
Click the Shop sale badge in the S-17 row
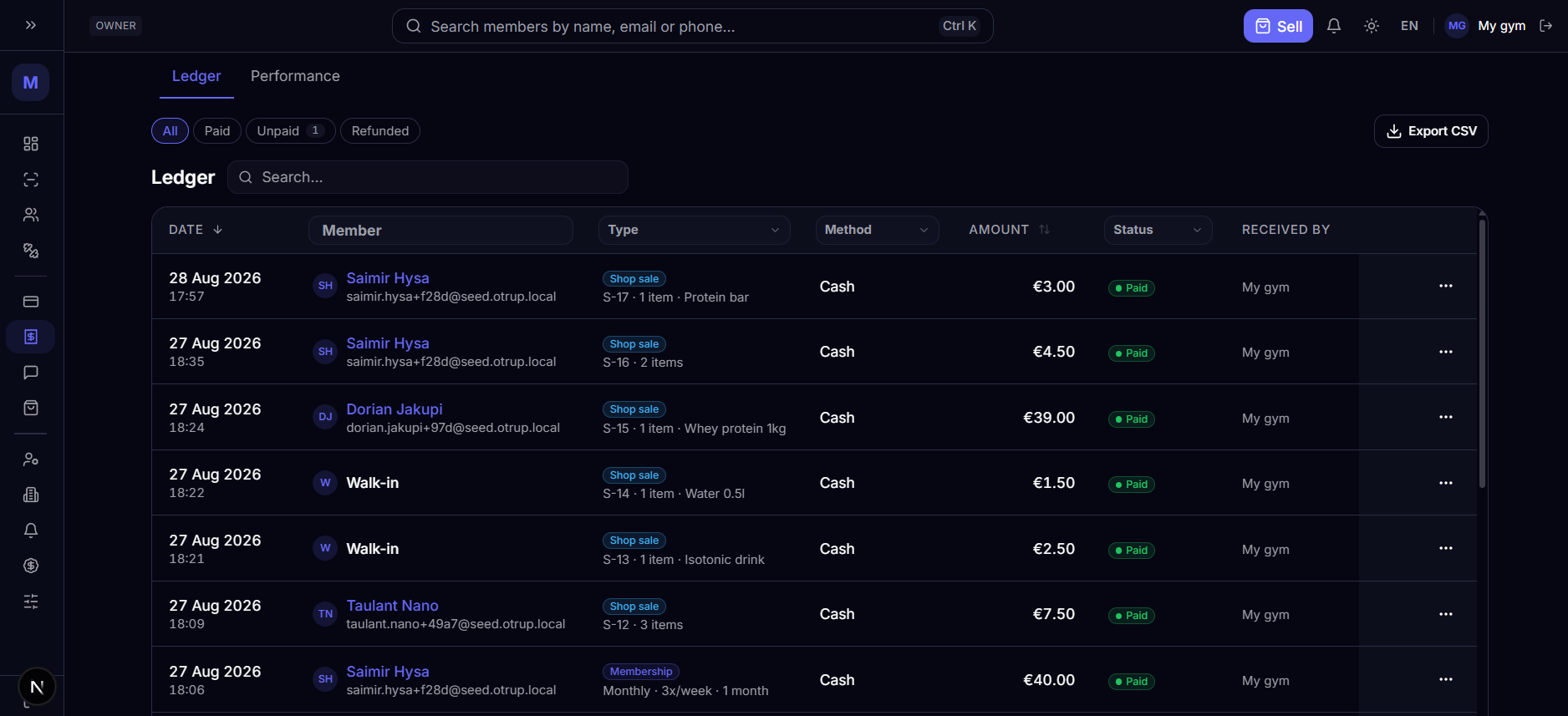[x=634, y=279]
